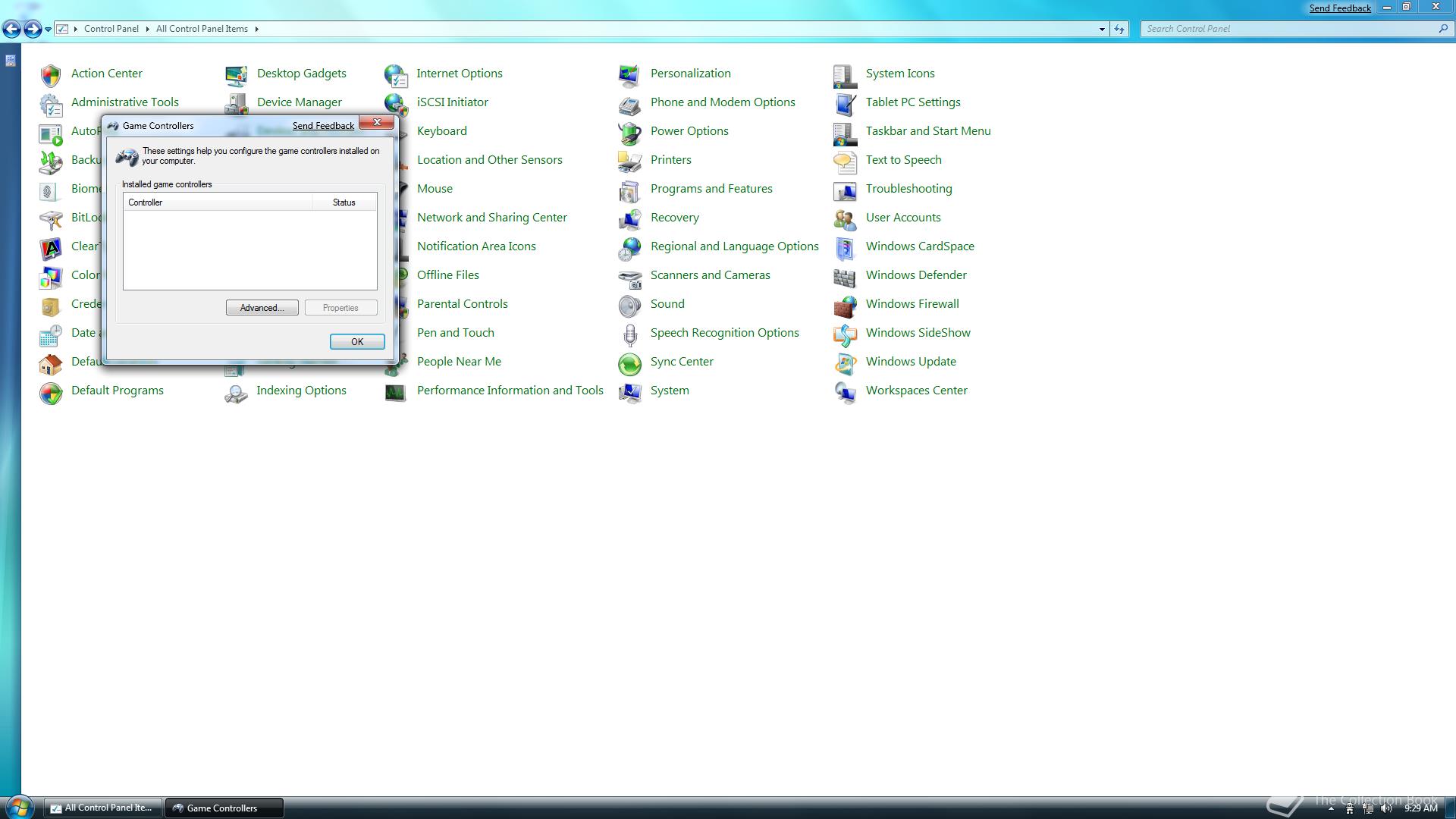Viewport: 1456px width, 819px height.
Task: Click the System computer icon
Action: point(629,391)
